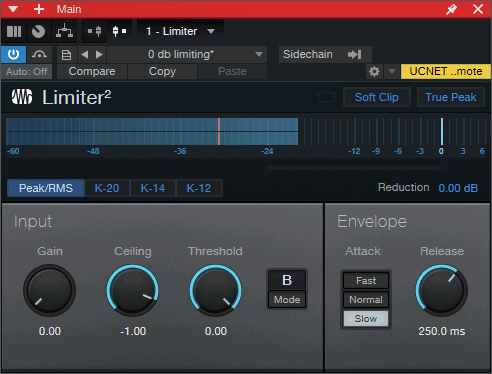Click the Ceiling knob

coord(133,290)
